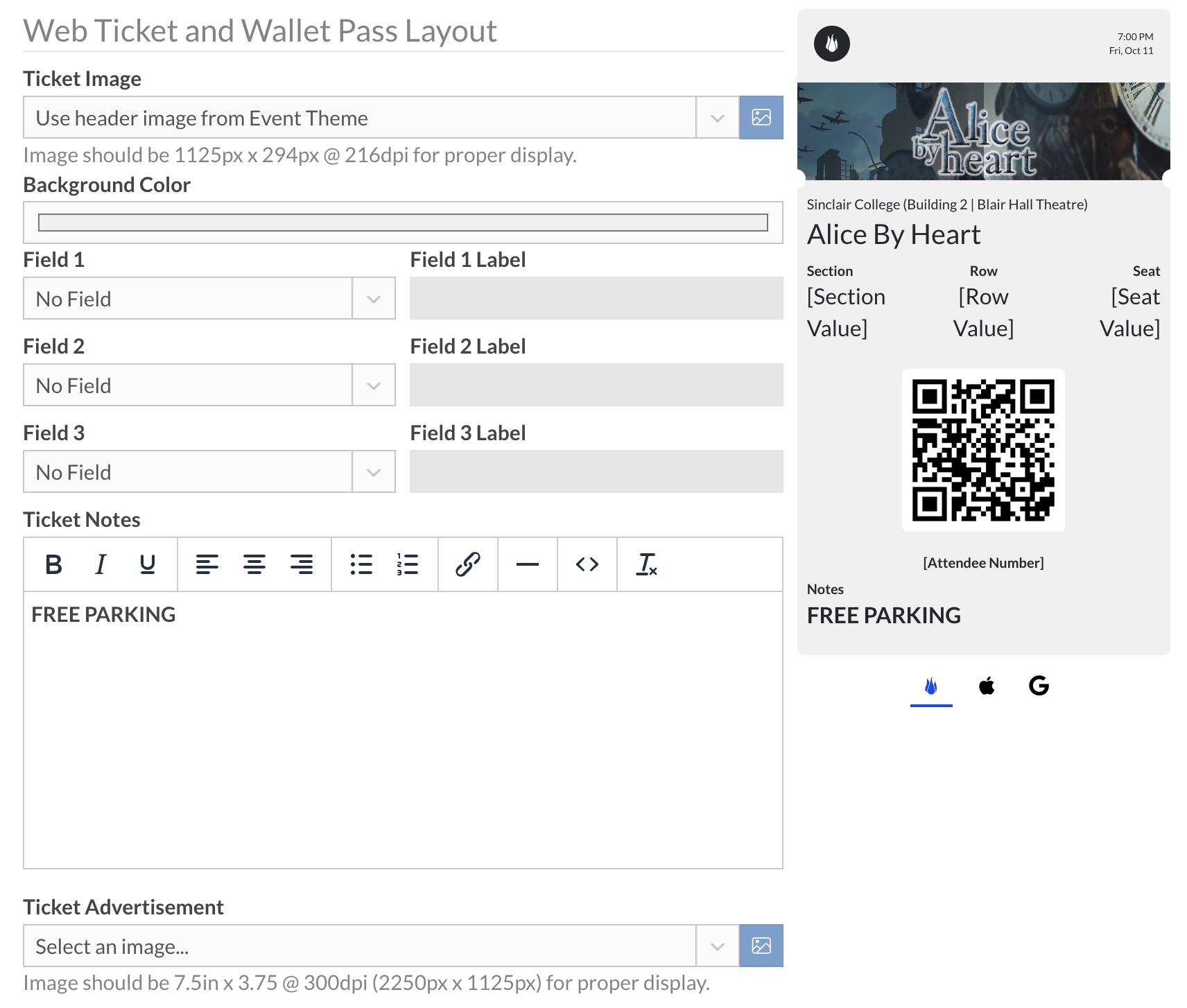The width and height of the screenshot is (1187, 1008).
Task: Click the [Attendee Number] placeholder text
Action: pos(983,563)
